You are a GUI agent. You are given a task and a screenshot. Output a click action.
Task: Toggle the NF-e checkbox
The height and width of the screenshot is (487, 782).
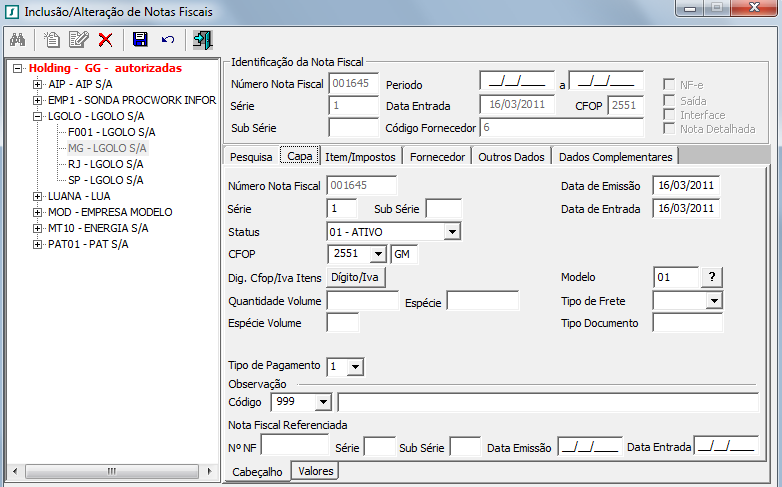pyautogui.click(x=670, y=84)
